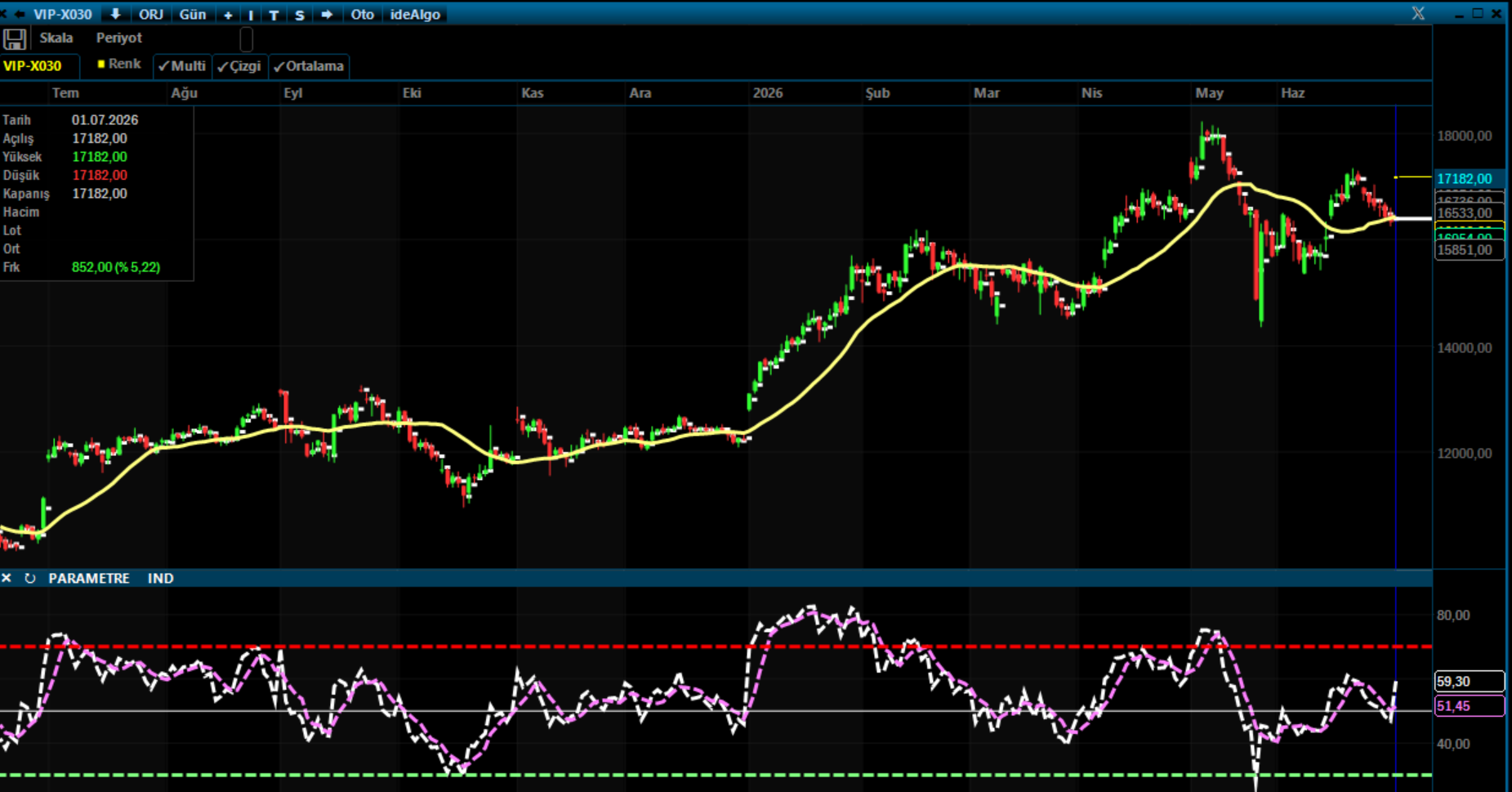The height and width of the screenshot is (792, 1512).
Task: Toggle the Multi checkbox
Action: pyautogui.click(x=182, y=66)
